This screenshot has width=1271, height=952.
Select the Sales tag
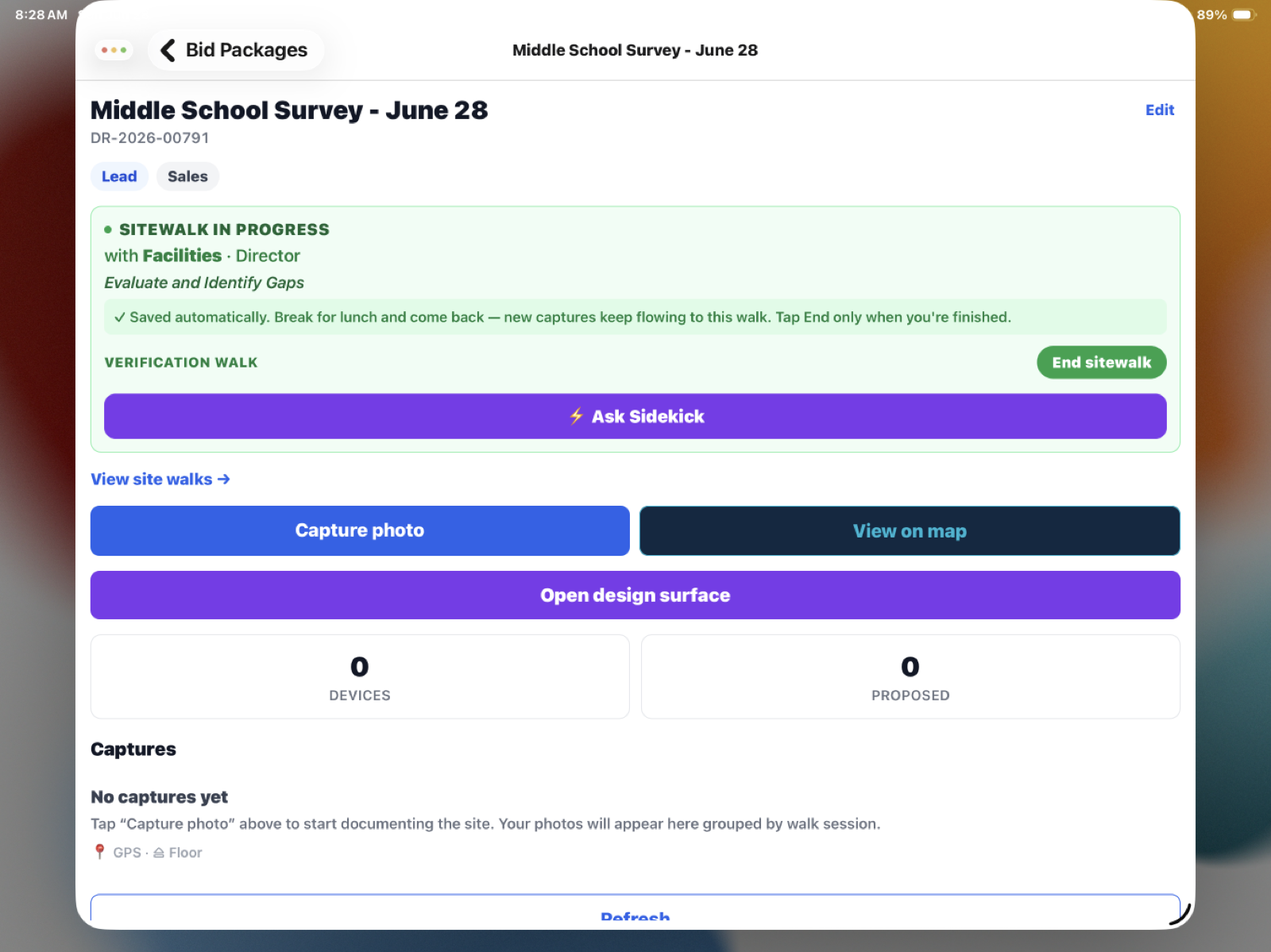pyautogui.click(x=187, y=176)
